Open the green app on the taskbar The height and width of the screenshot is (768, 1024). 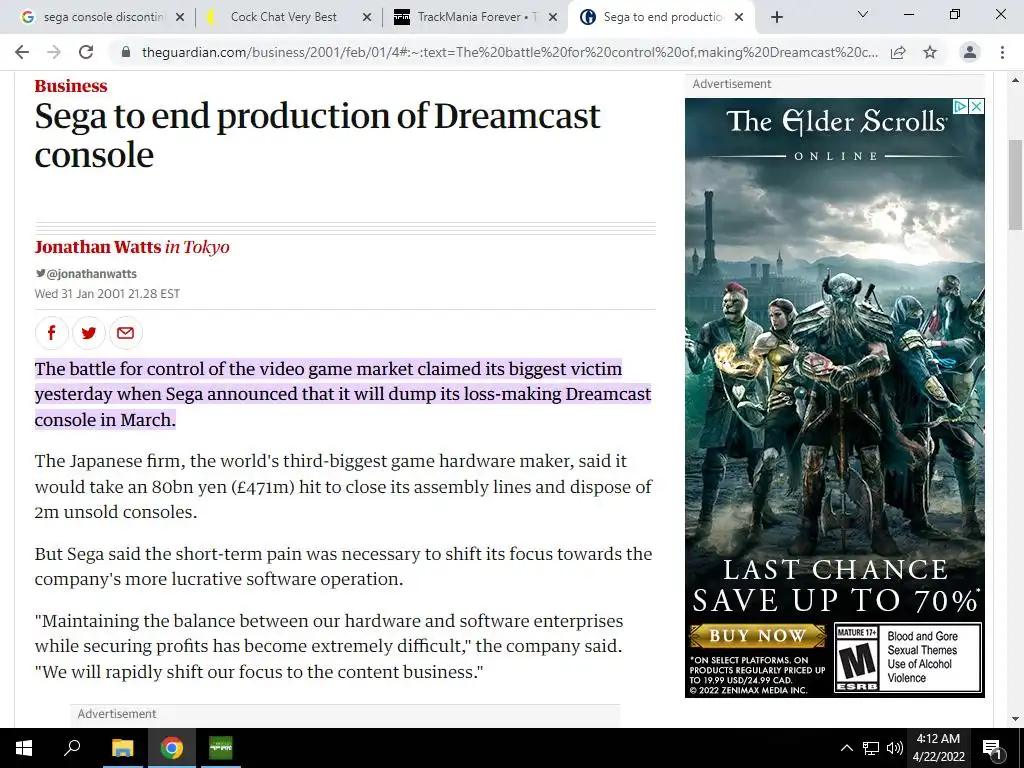point(221,748)
